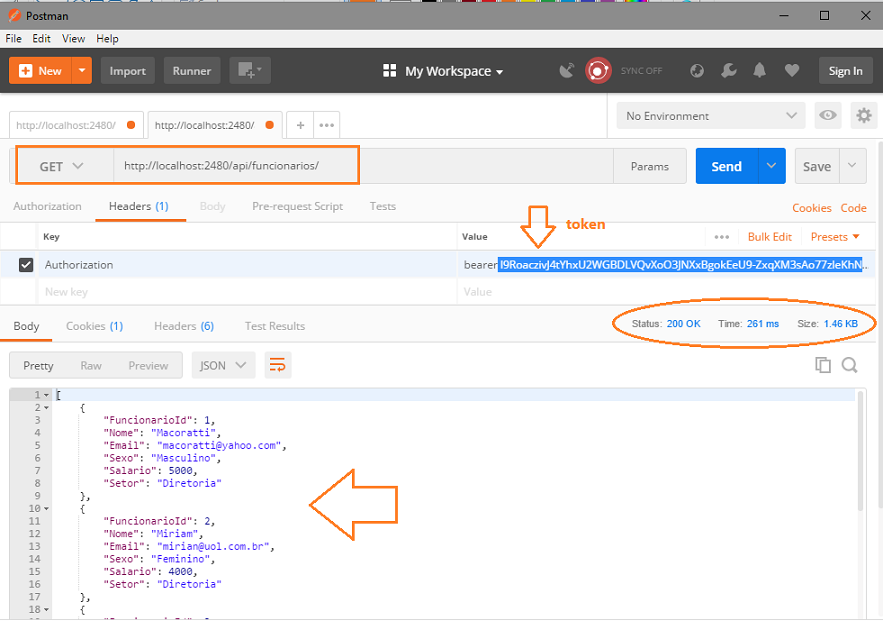
Task: Switch to the response Cookies (1) tab
Action: (x=95, y=326)
